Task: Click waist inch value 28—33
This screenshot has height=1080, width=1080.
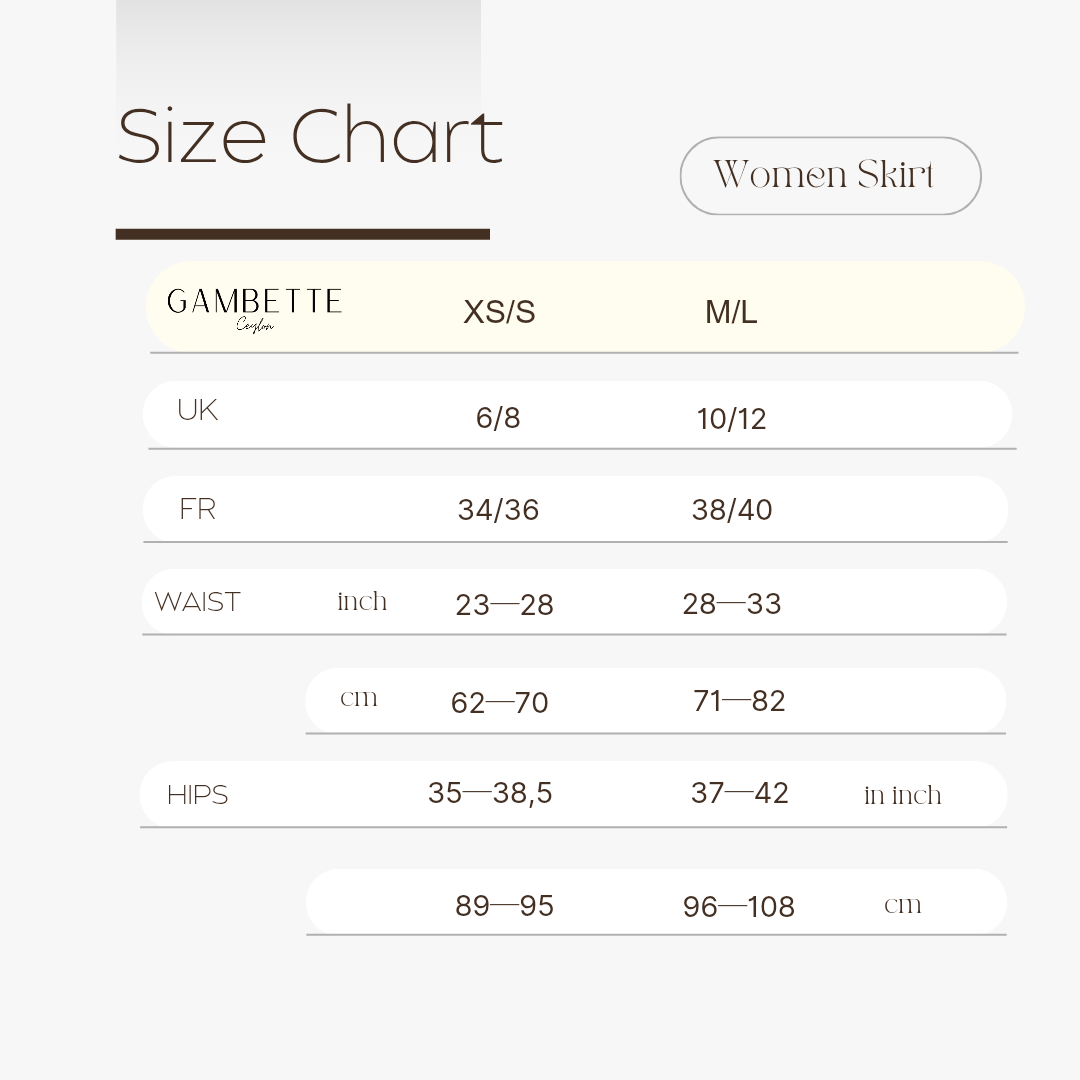Action: point(731,604)
